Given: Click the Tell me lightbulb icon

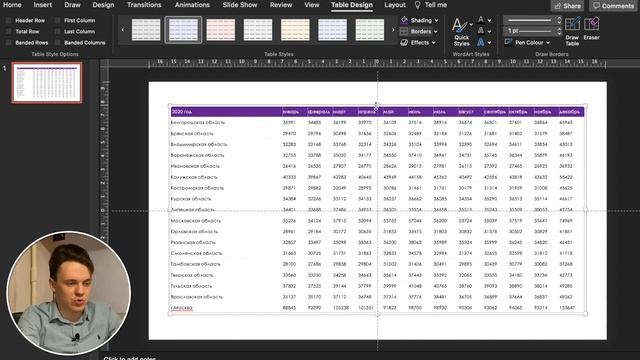Looking at the screenshot, I should coord(417,5).
